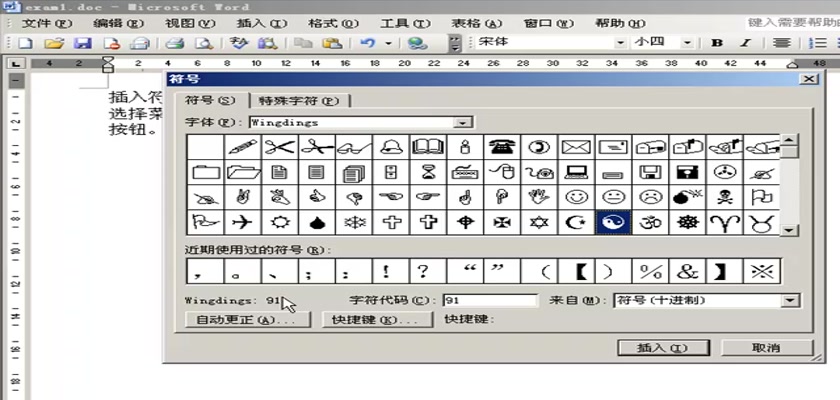
Task: Open the 表格 menu
Action: click(x=476, y=24)
